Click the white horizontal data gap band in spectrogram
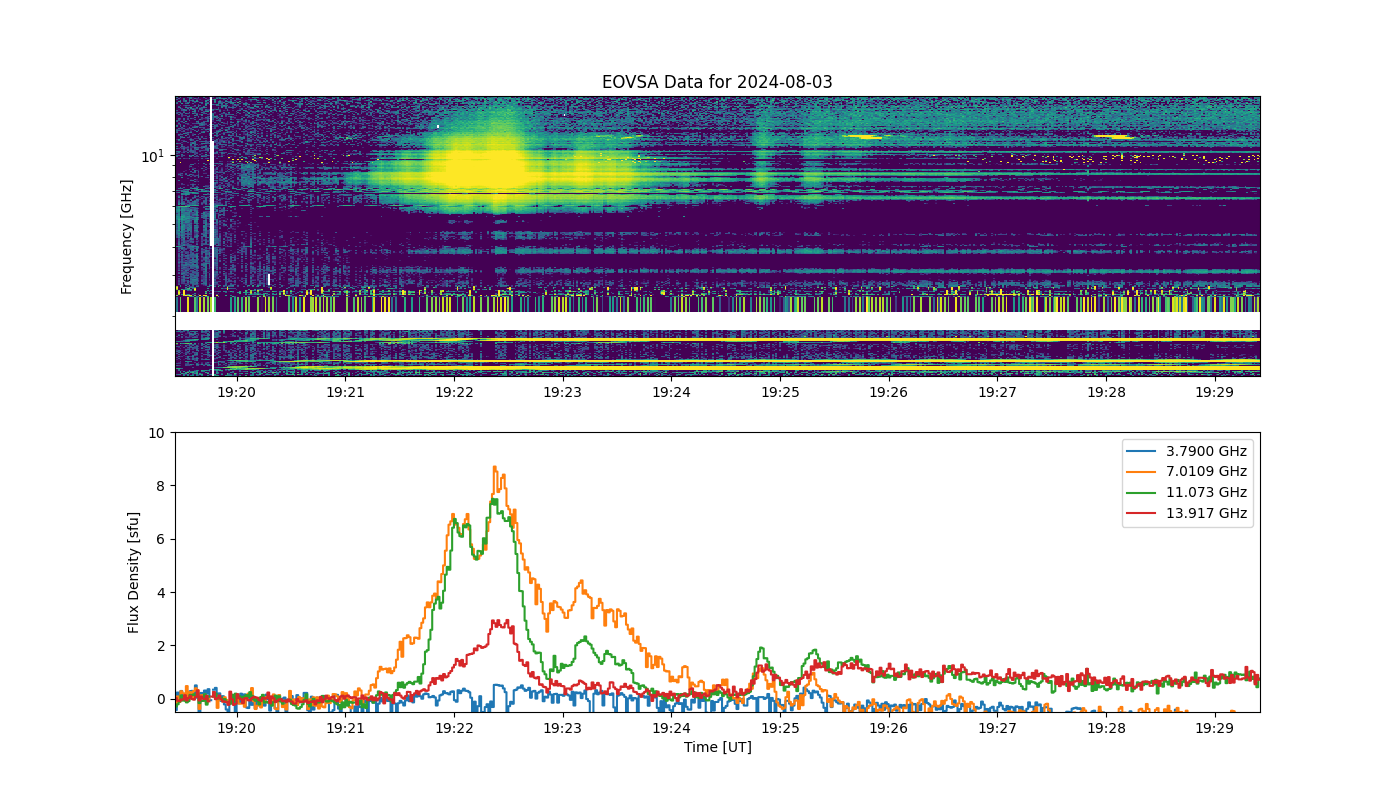The width and height of the screenshot is (1400, 800). coord(717,321)
